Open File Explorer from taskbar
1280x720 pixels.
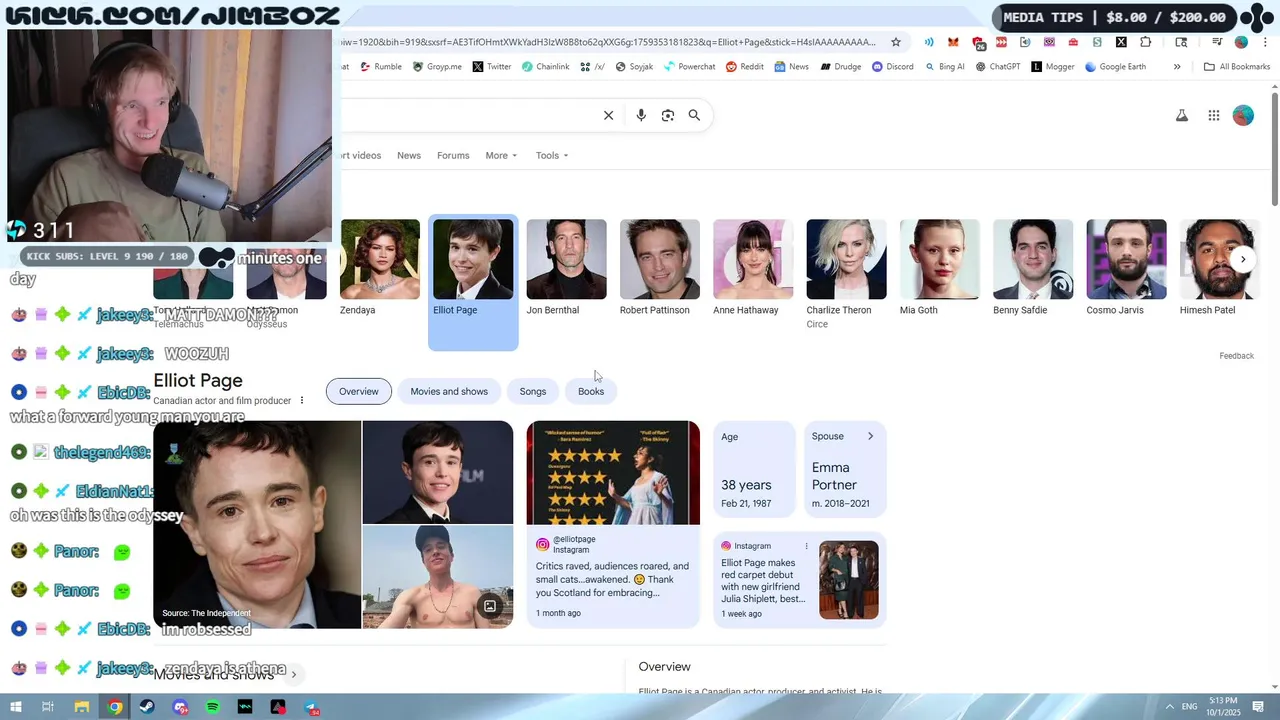click(82, 707)
